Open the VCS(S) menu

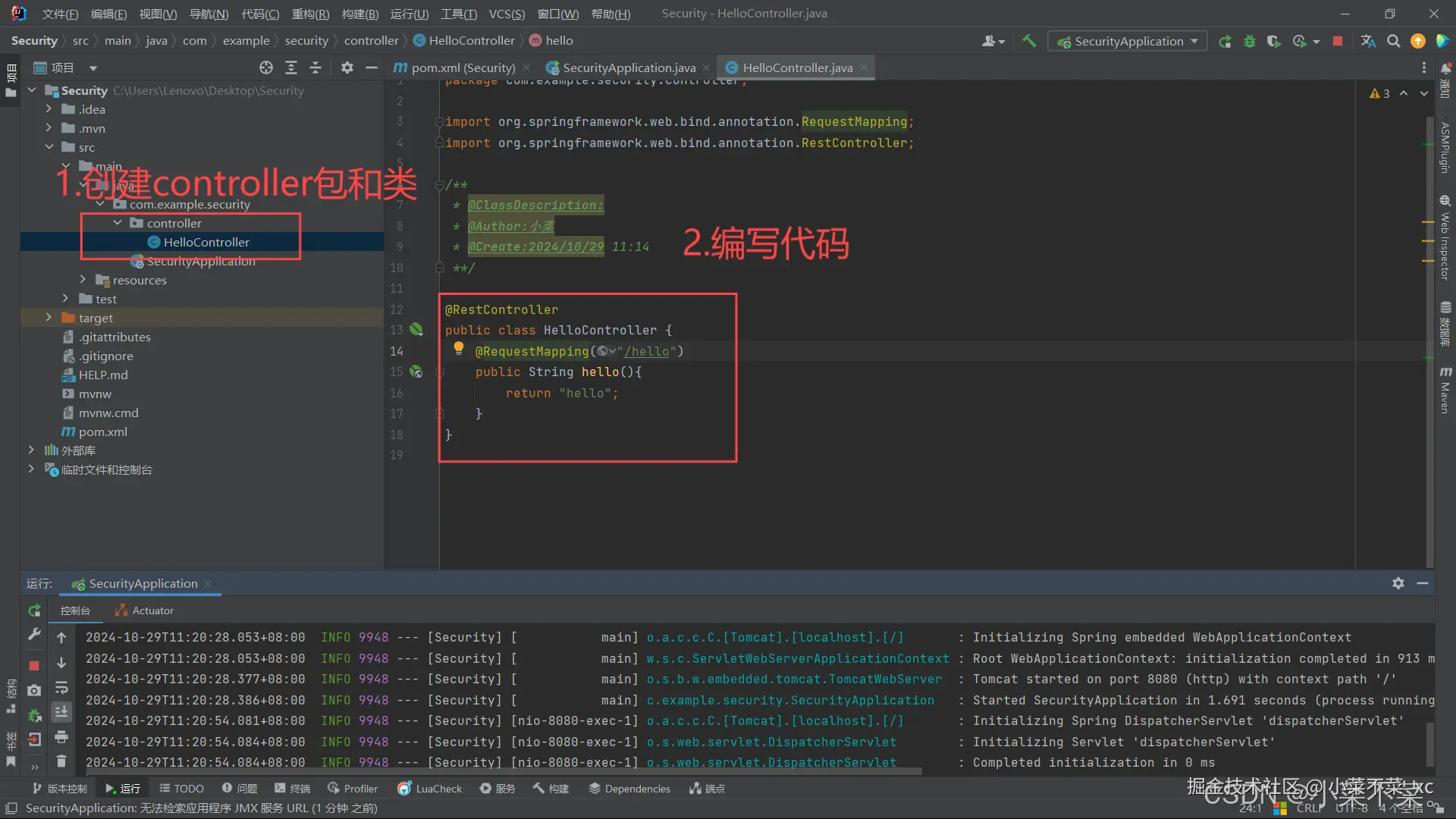[x=506, y=14]
